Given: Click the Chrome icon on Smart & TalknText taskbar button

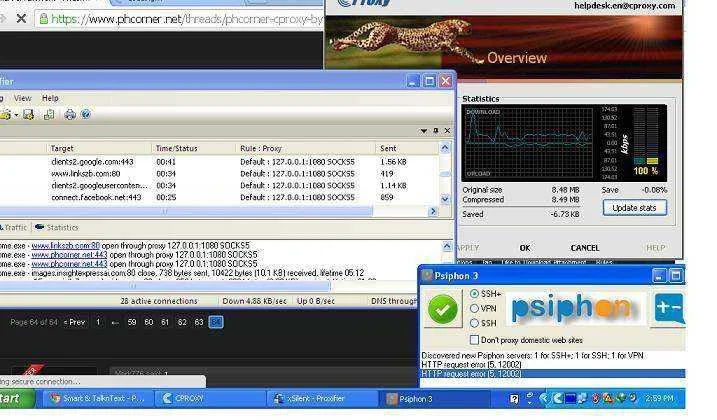Looking at the screenshot, I should coord(55,398).
